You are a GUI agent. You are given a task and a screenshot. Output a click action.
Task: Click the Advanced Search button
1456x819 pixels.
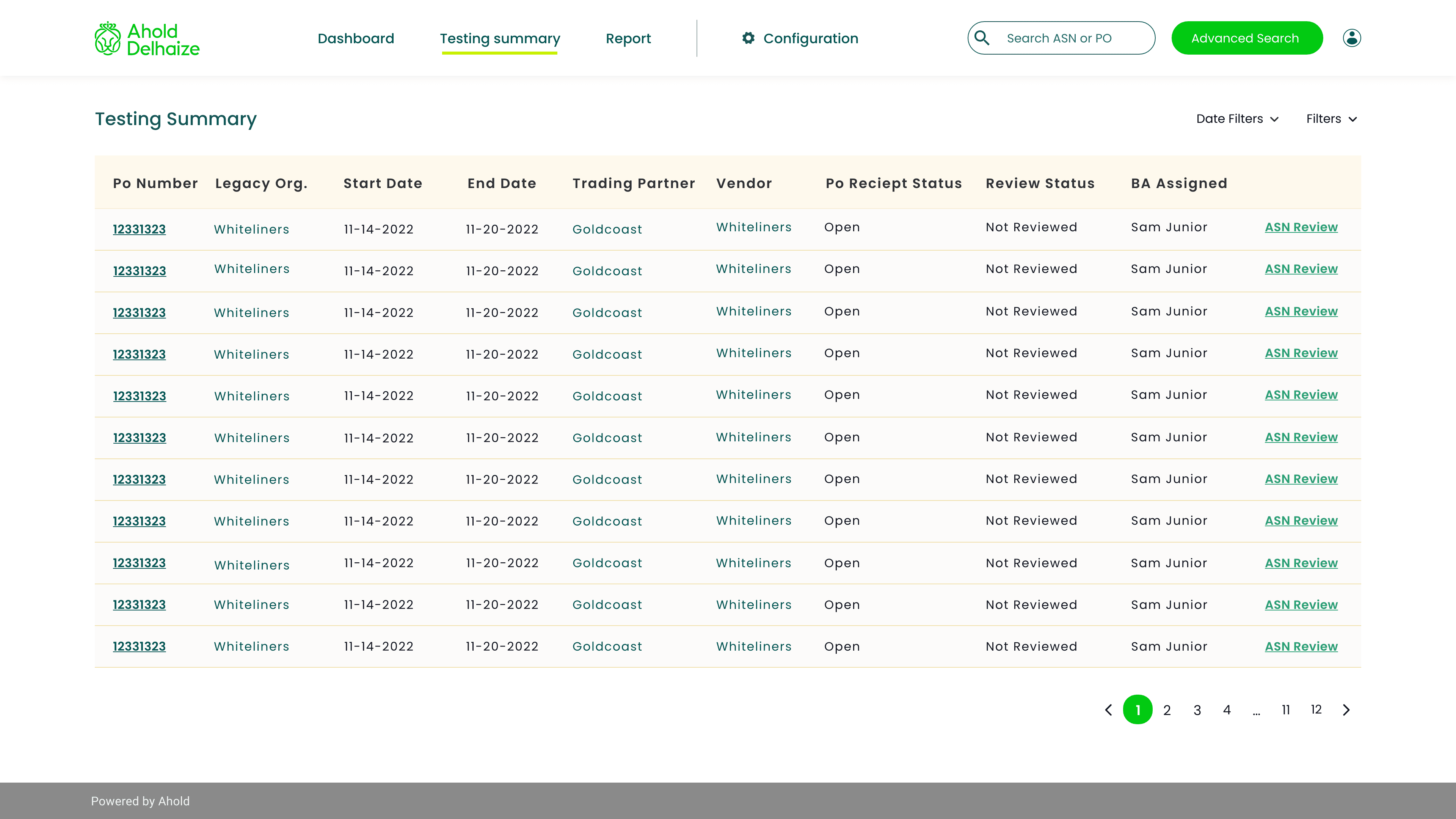coord(1246,38)
